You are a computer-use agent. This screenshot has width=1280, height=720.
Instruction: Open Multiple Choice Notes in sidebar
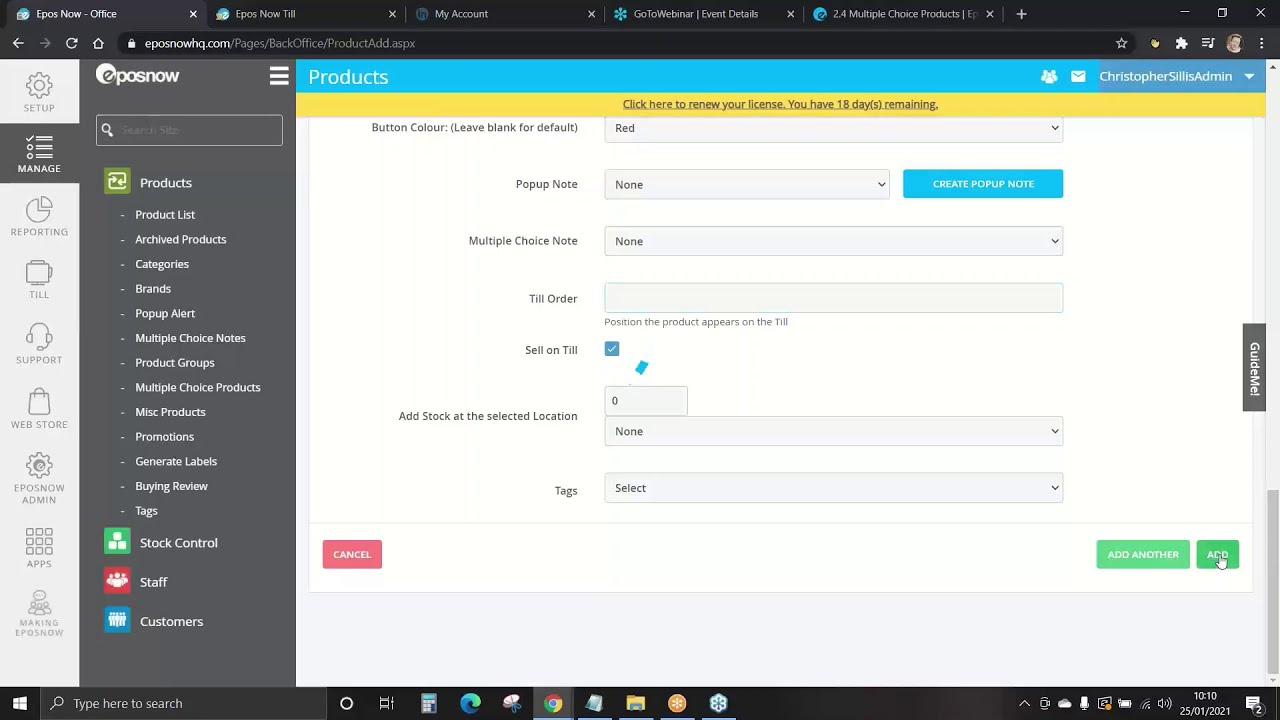coord(190,338)
